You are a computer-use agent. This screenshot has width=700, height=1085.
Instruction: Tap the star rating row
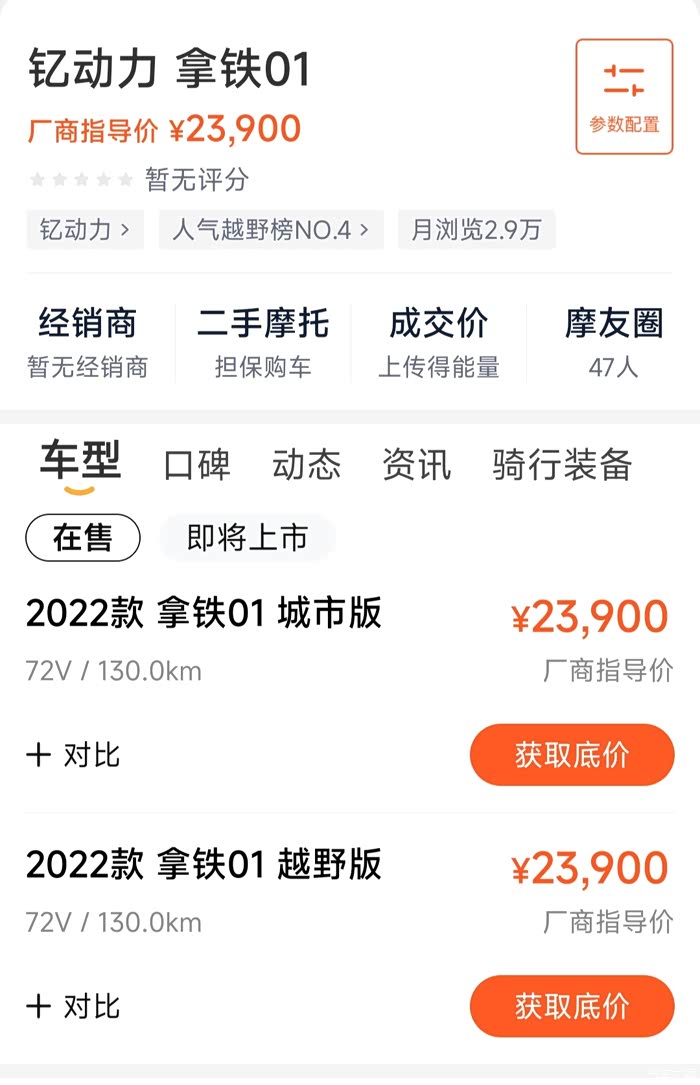point(82,180)
